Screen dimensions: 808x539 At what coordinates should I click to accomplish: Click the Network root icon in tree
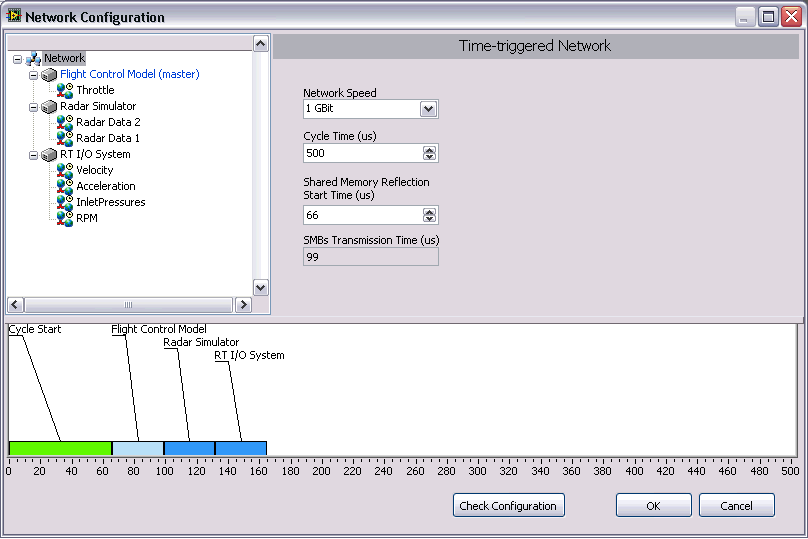(x=33, y=58)
